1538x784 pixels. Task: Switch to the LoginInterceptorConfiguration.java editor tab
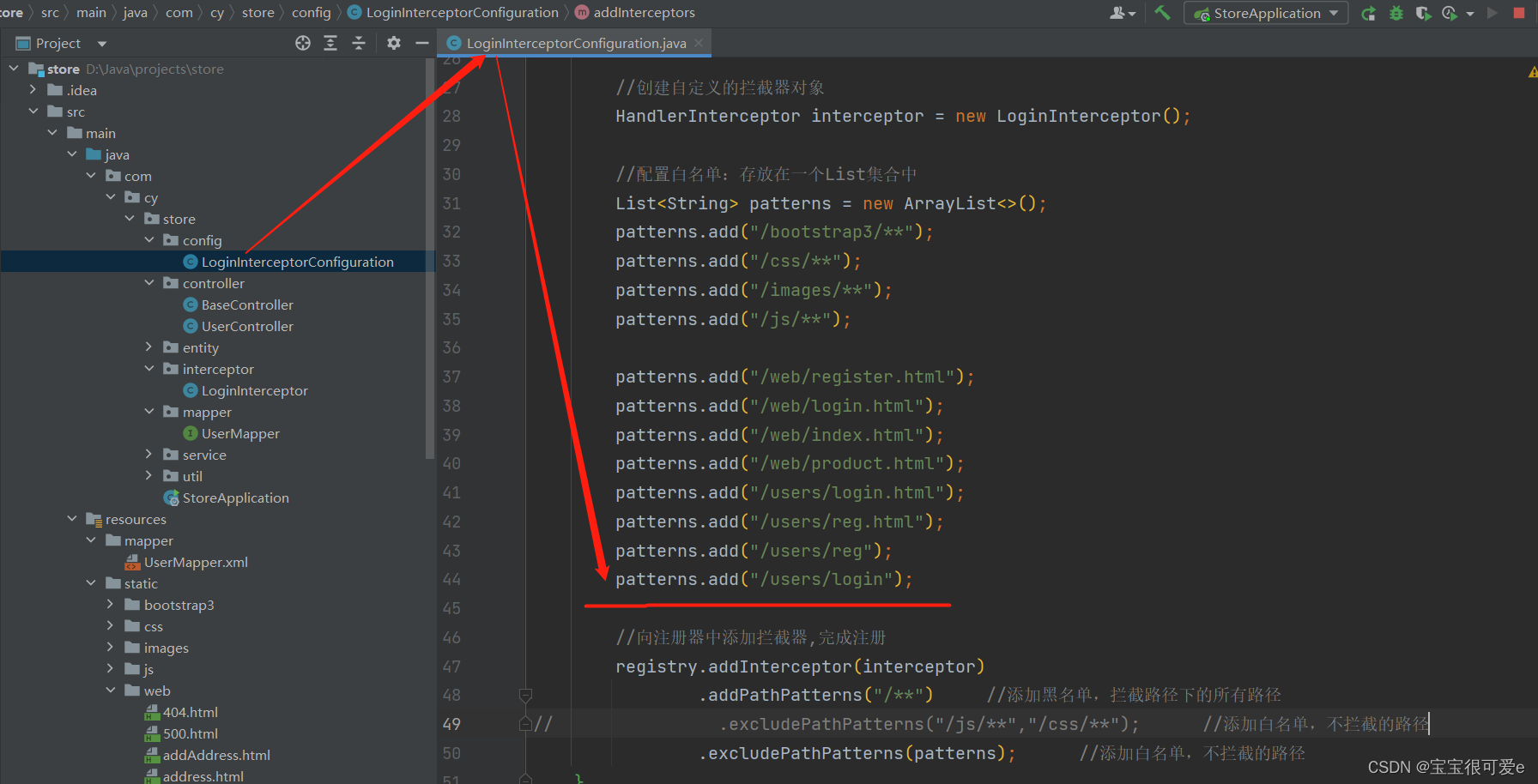pos(576,43)
